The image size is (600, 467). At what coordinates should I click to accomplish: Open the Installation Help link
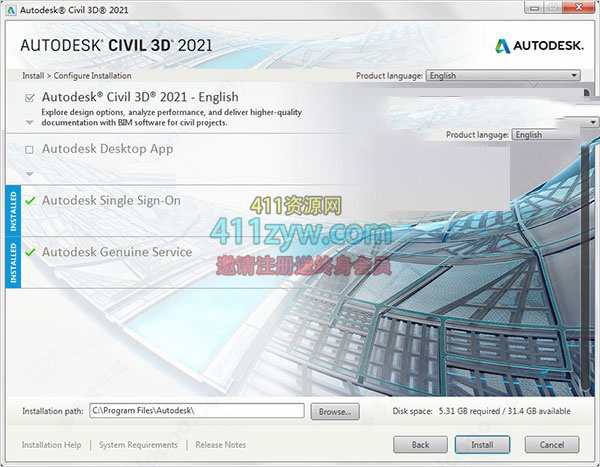coord(52,445)
